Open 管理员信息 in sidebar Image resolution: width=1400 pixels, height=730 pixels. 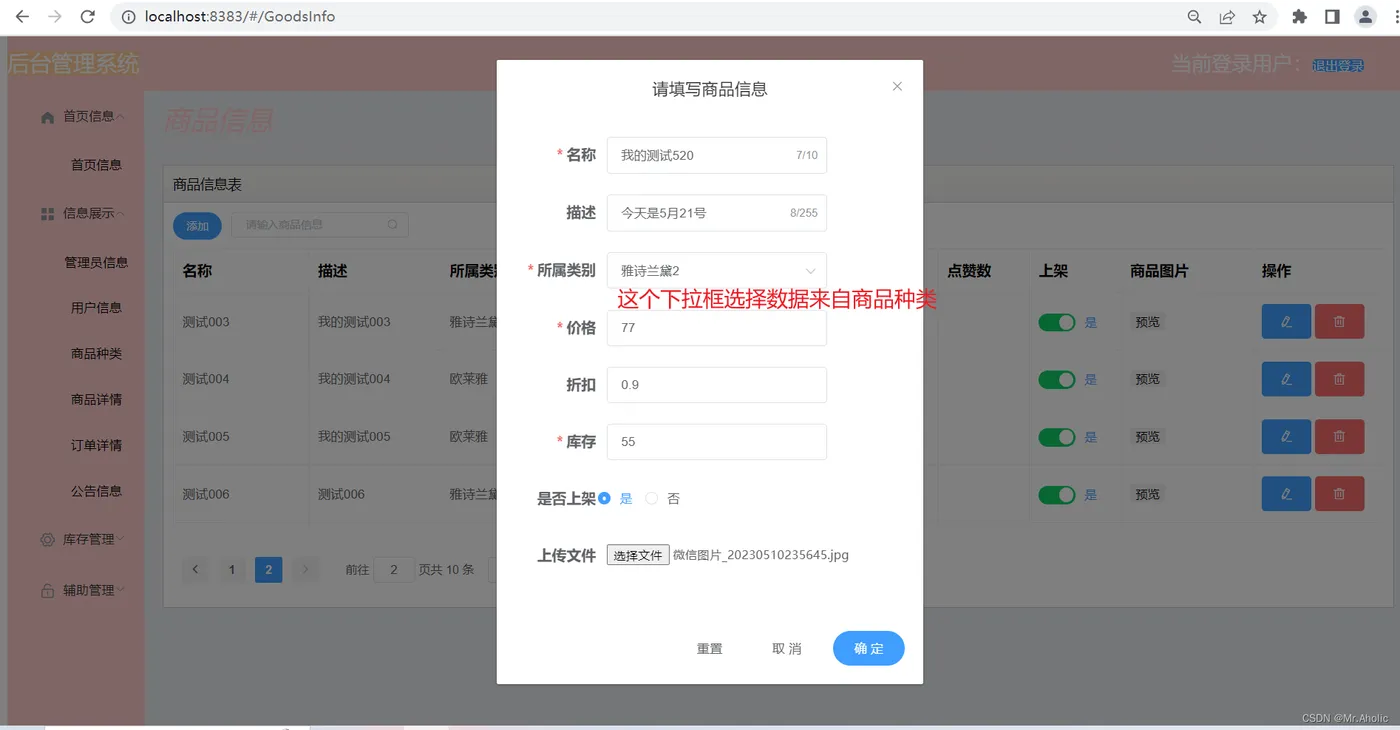coord(96,262)
